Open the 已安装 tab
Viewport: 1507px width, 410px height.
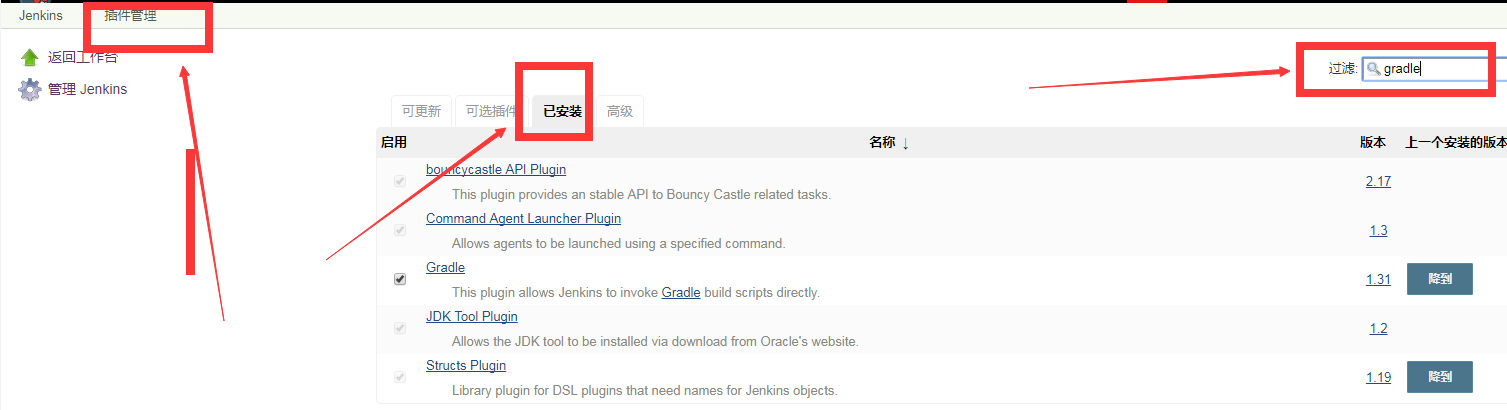(562, 112)
